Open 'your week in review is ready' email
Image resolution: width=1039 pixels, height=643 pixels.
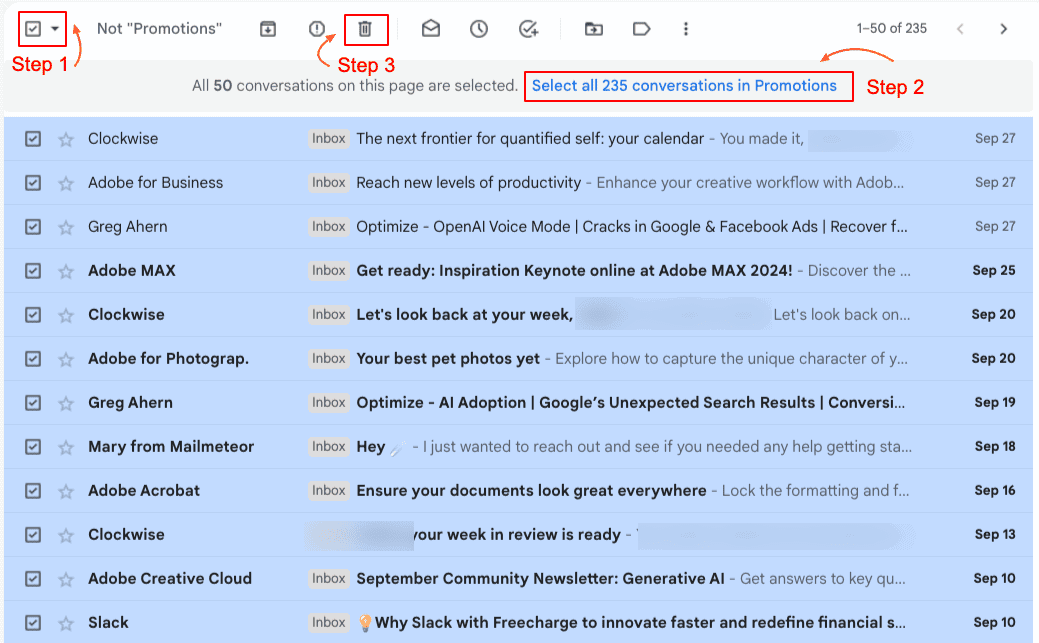518,534
